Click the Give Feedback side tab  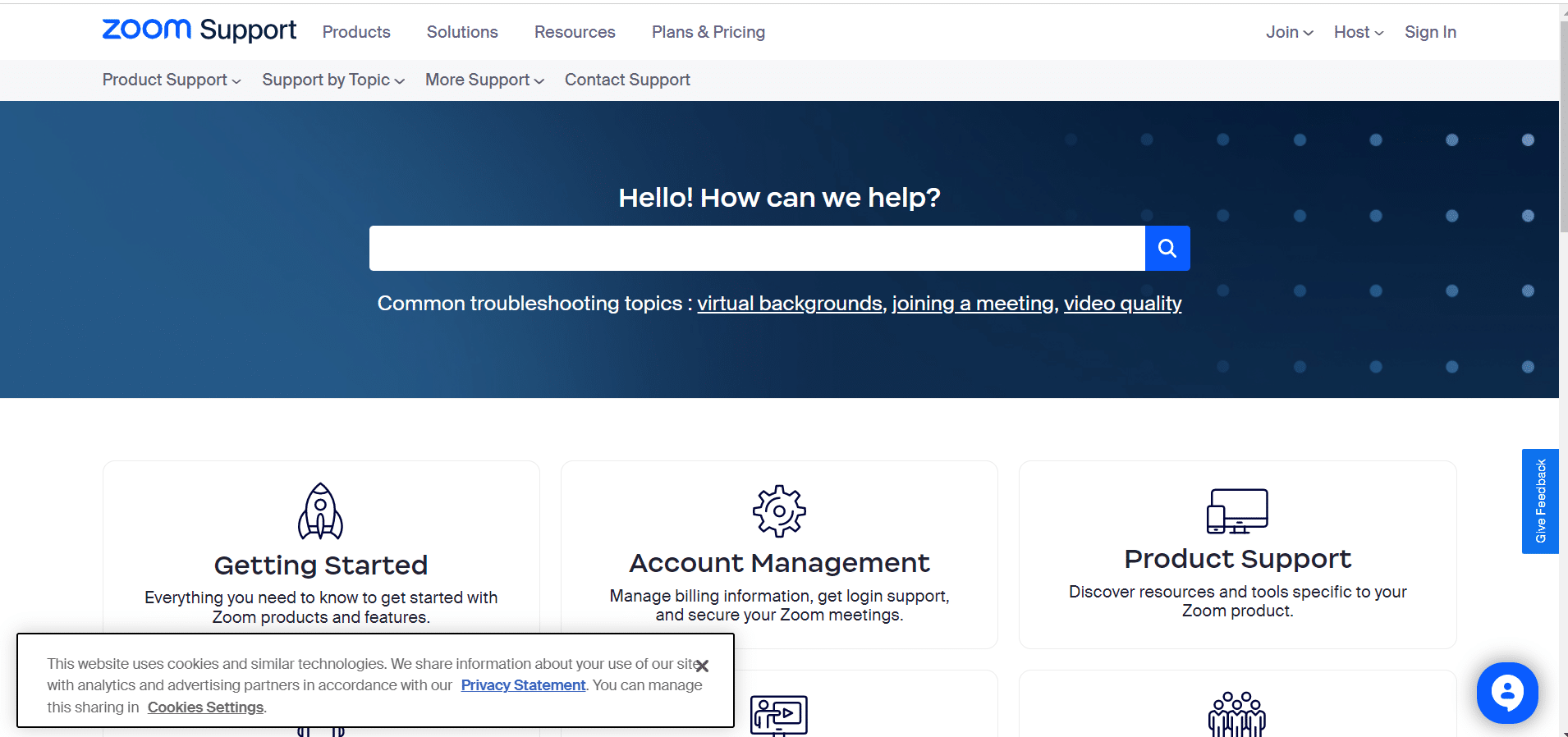point(1540,501)
